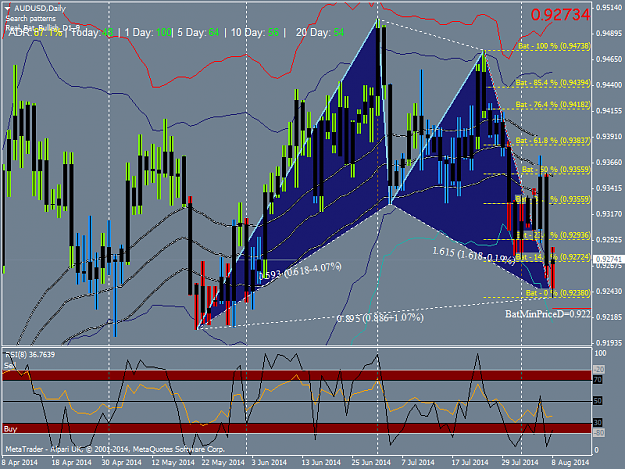Click the current price tag 0.92741
The height and width of the screenshot is (469, 625).
608,259
